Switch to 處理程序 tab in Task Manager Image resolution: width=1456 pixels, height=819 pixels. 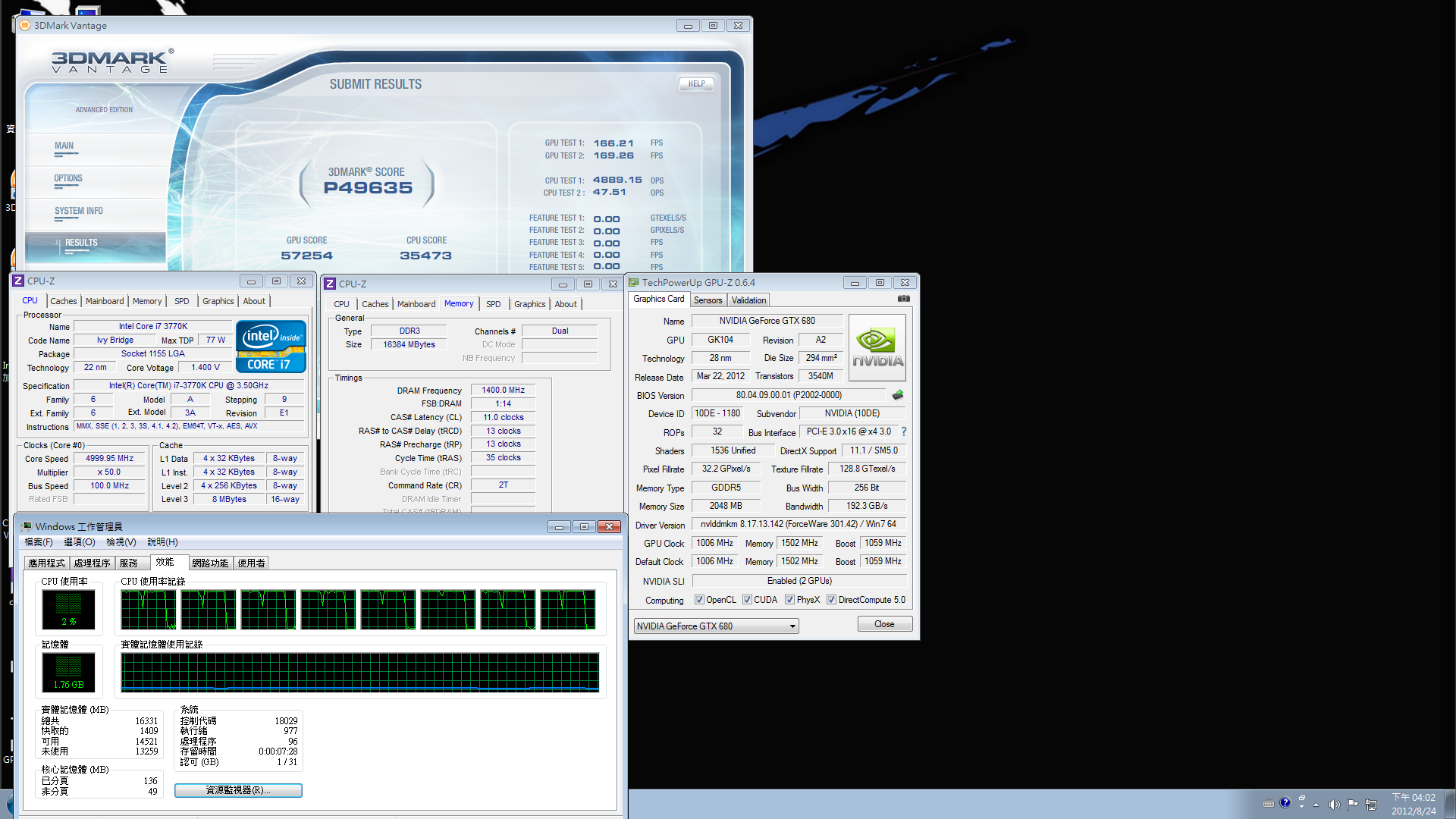pos(92,563)
